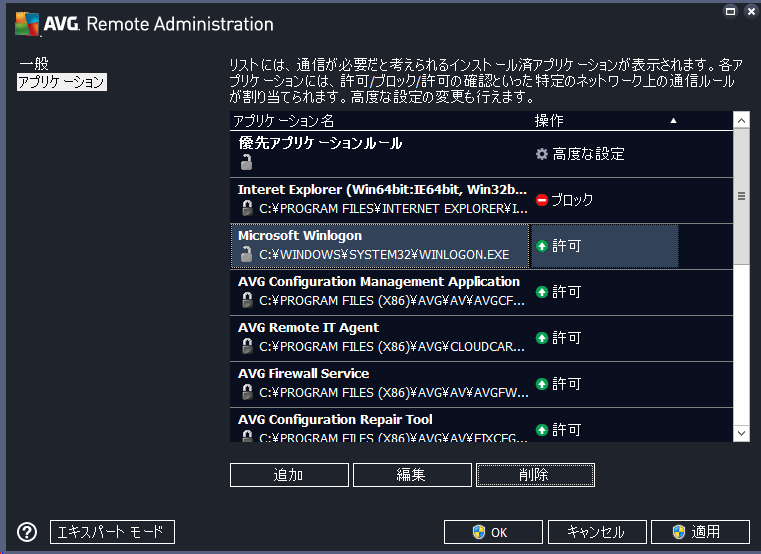Toggle the lock icon on the Internet Explorer row

[247, 208]
